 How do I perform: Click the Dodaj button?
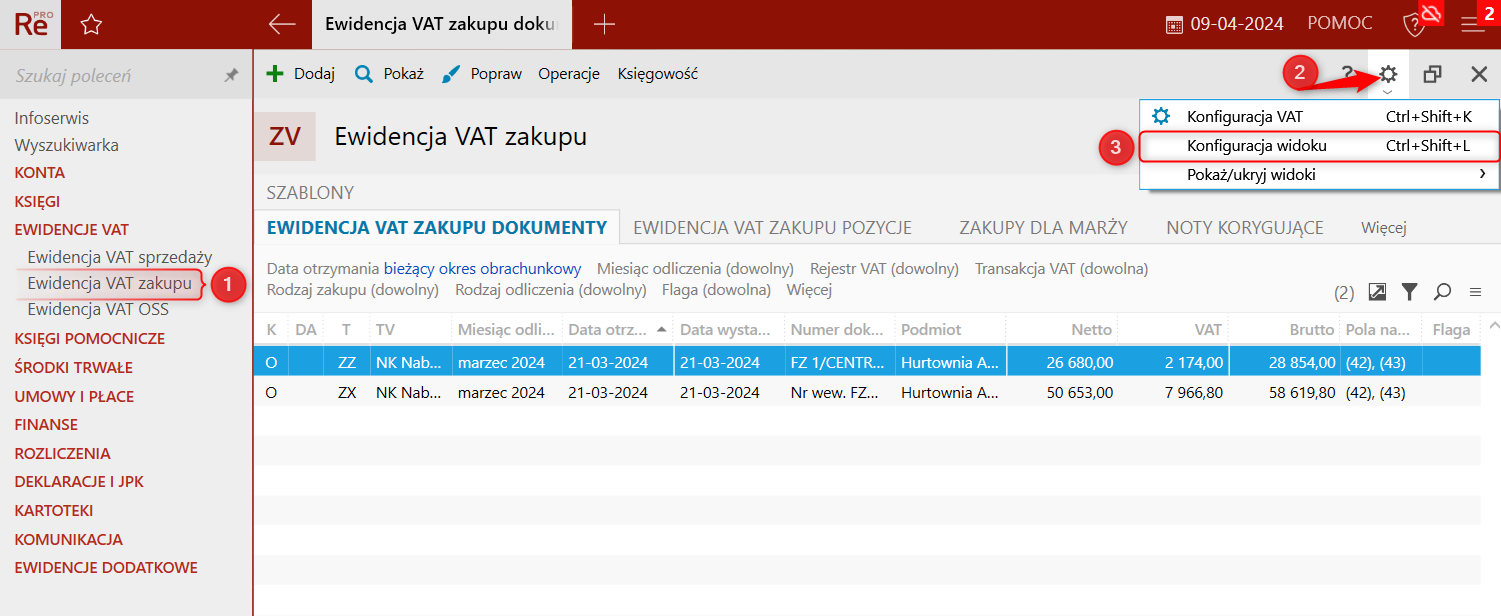(x=301, y=74)
